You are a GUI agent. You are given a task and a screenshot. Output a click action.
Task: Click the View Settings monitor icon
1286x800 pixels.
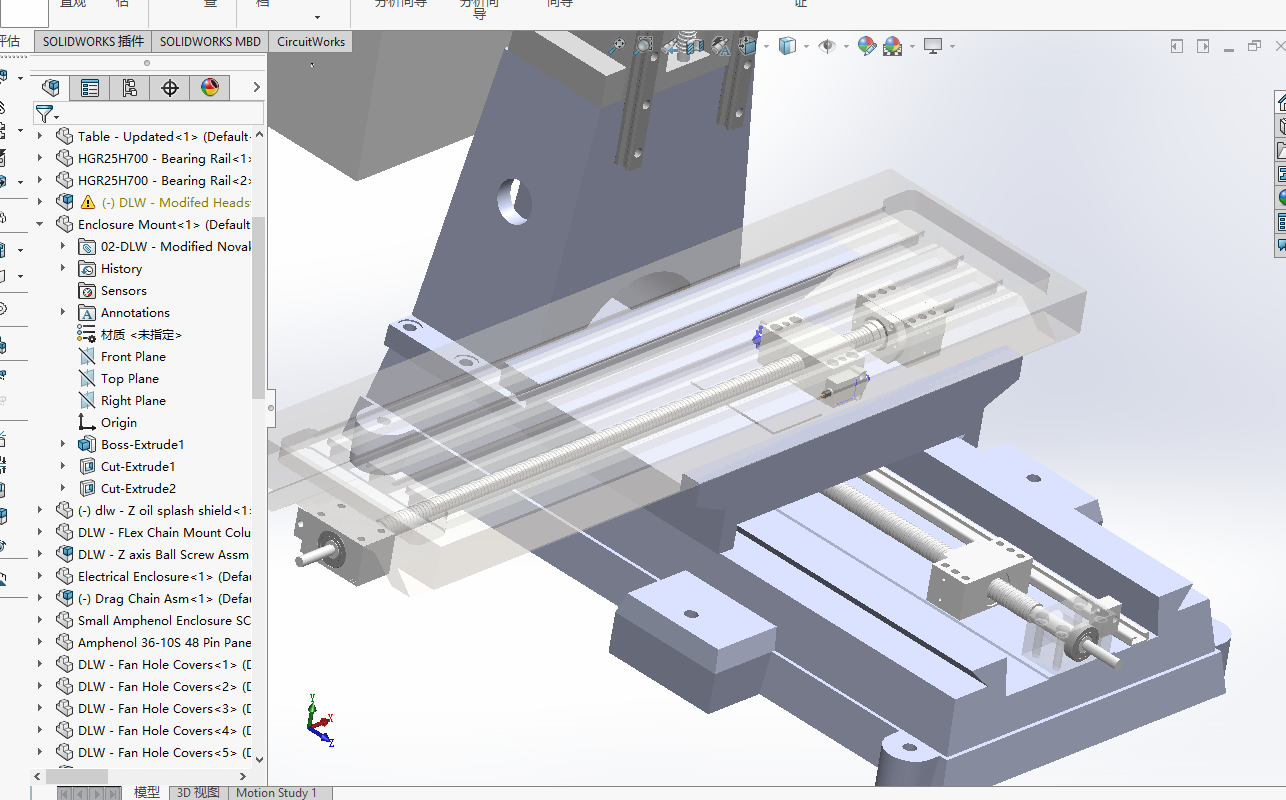click(933, 45)
